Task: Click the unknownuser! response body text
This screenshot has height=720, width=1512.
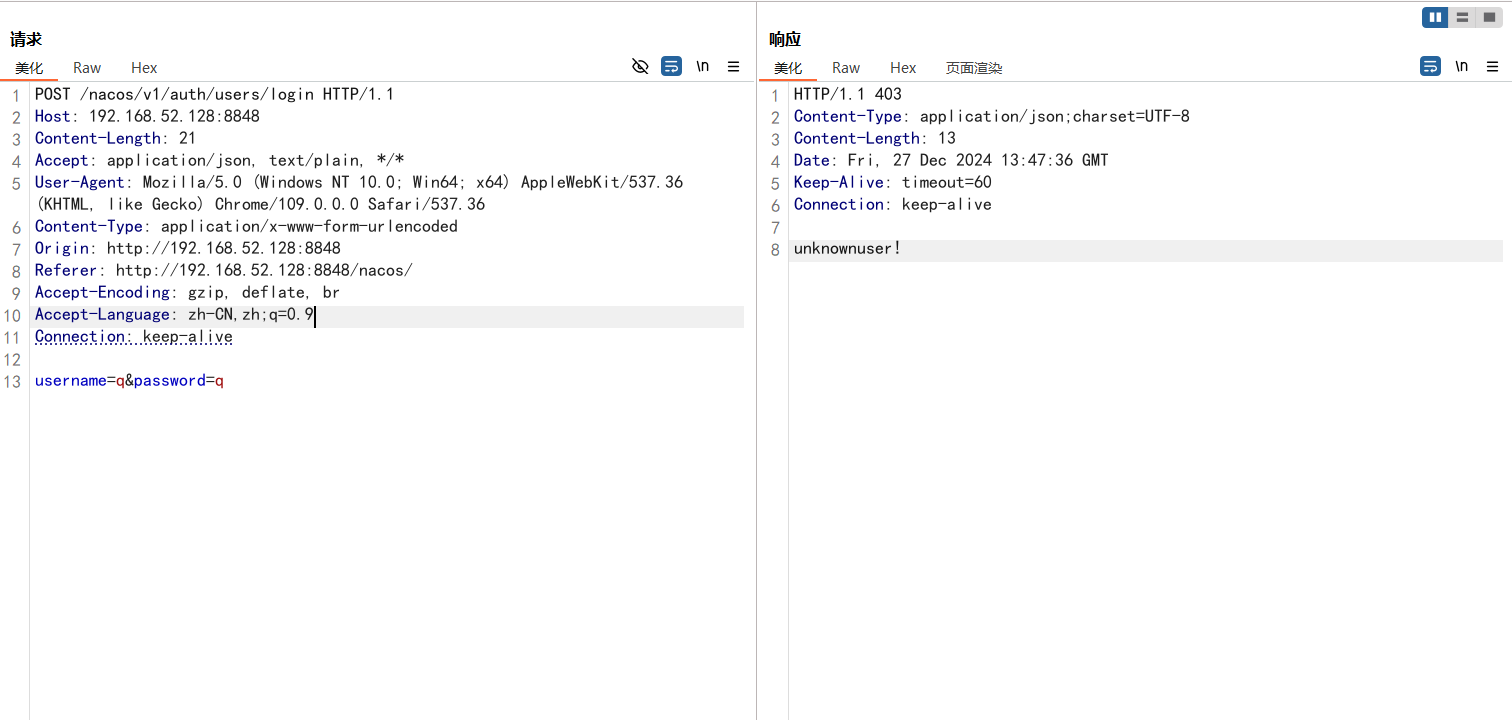Action: [x=848, y=248]
